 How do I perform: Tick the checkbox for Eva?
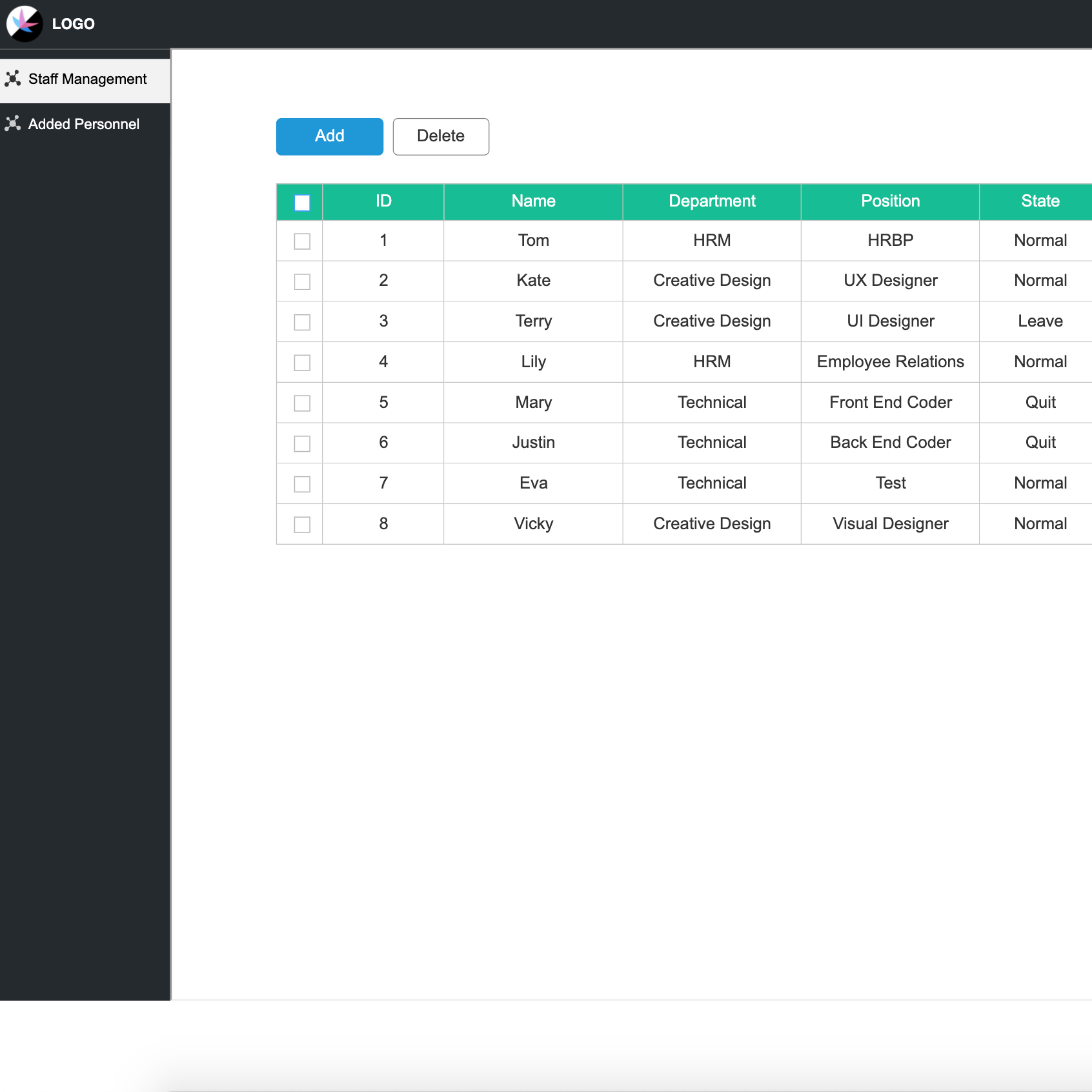[302, 484]
